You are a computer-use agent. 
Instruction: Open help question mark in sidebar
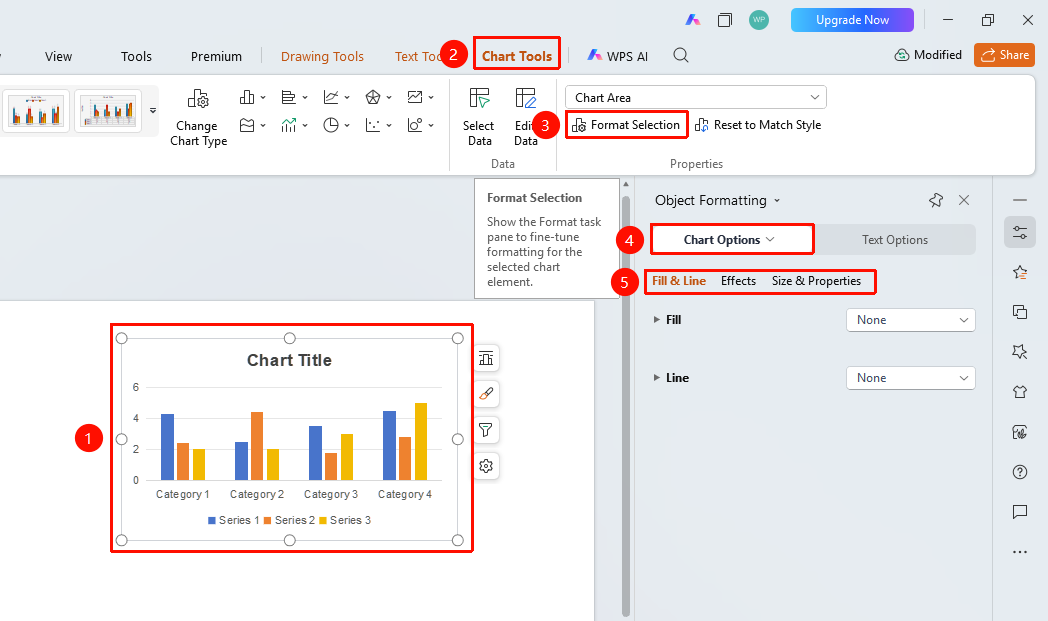point(1020,472)
